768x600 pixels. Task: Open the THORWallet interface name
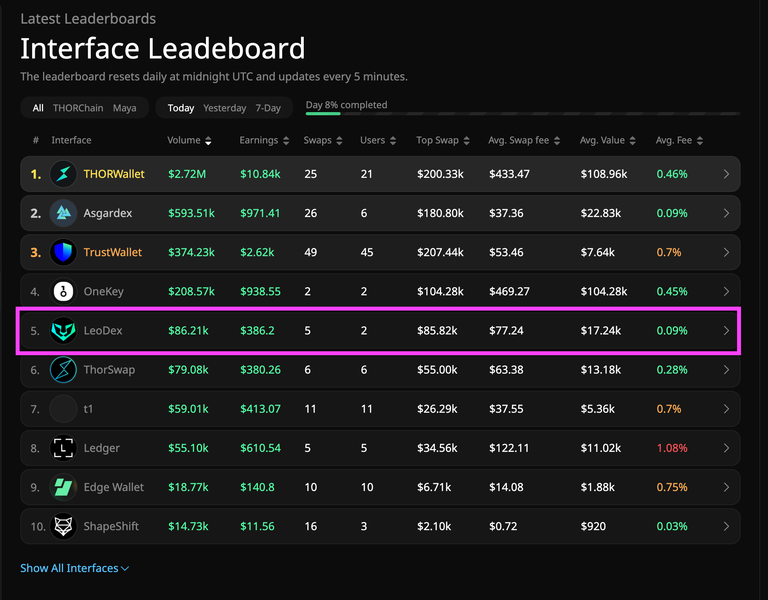[114, 174]
